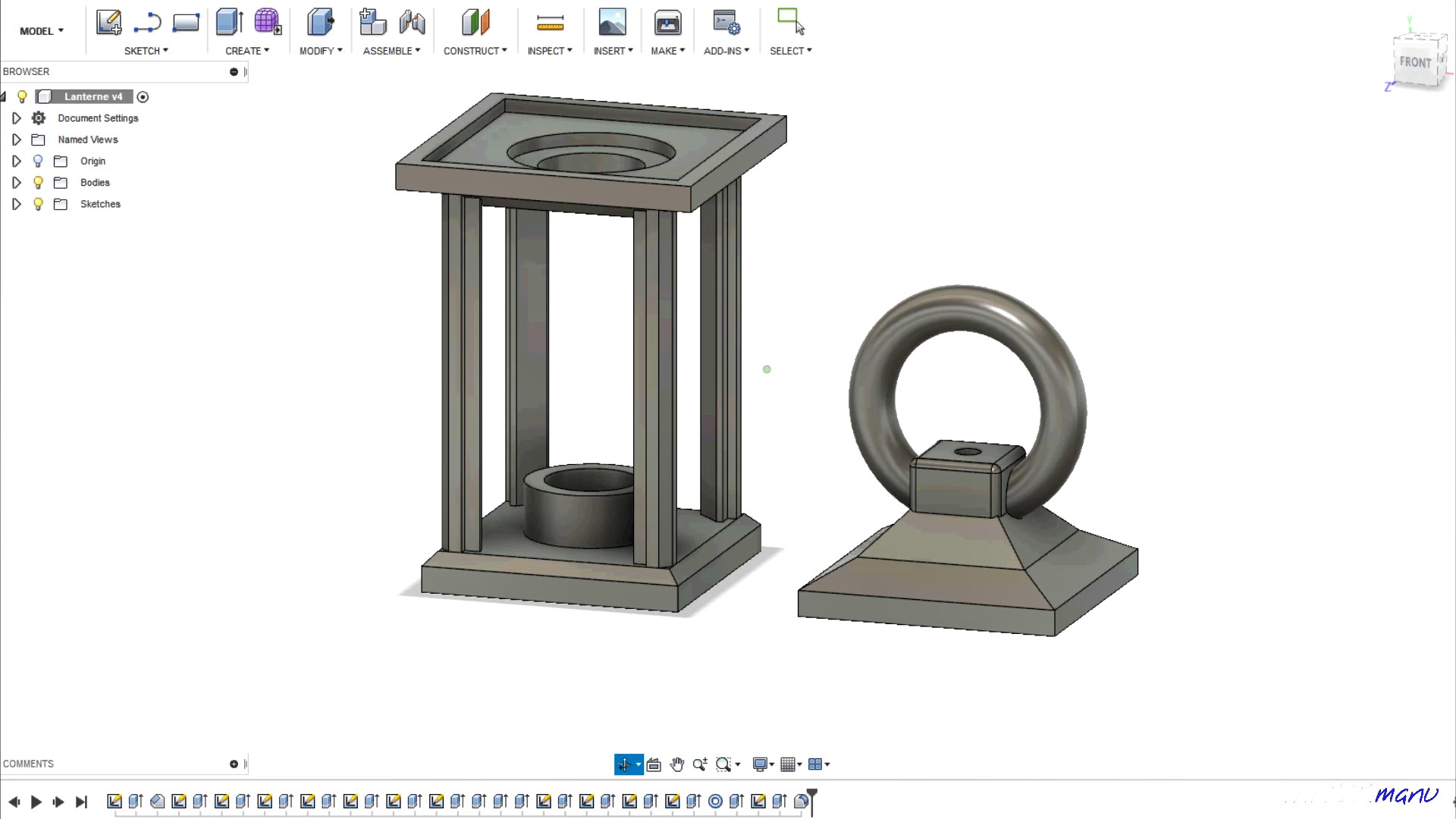The height and width of the screenshot is (819, 1456).
Task: Expand the Comments panel dot
Action: click(x=234, y=764)
